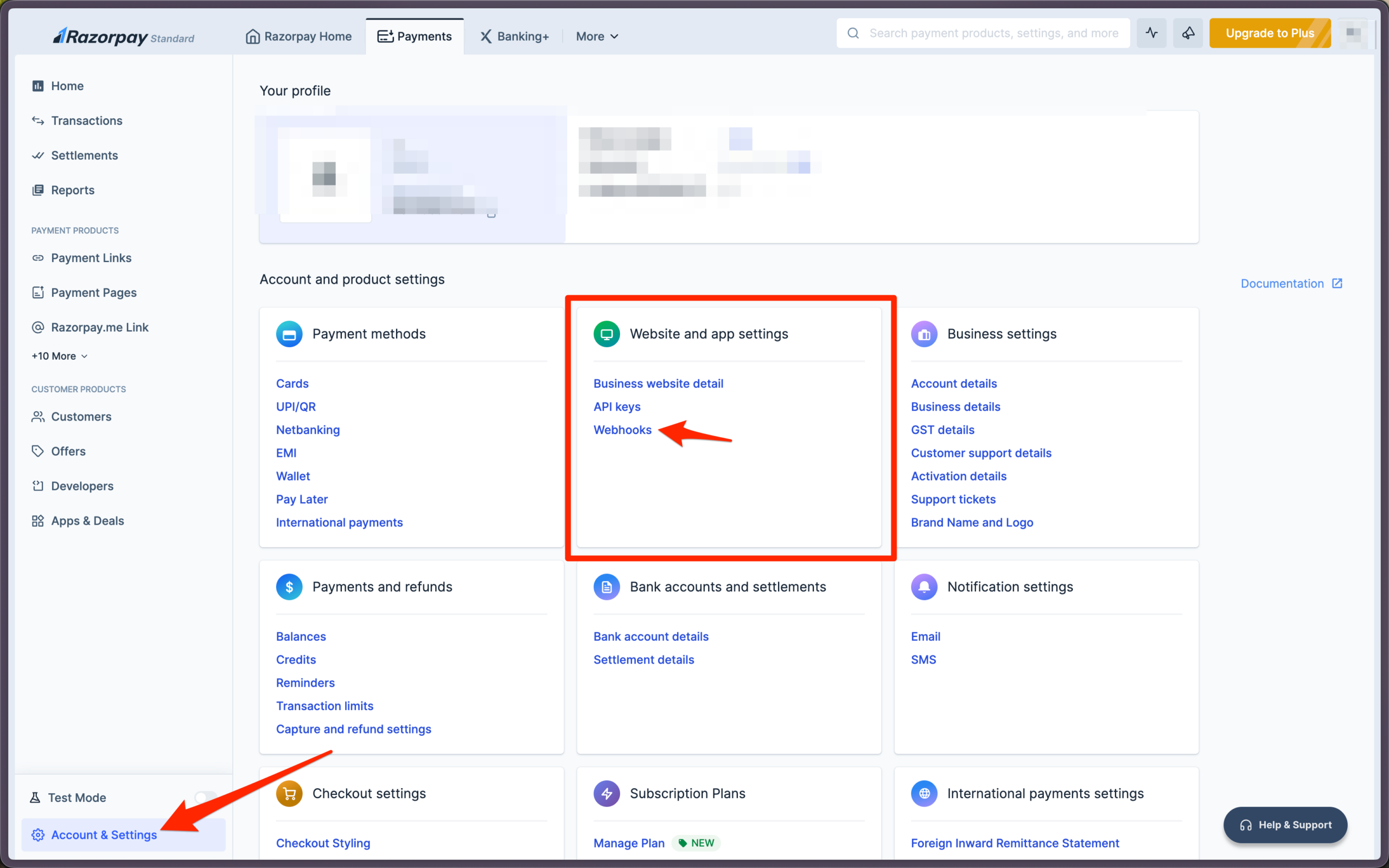Click the Subscription Plans lightning icon
This screenshot has width=1389, height=868.
click(x=606, y=793)
